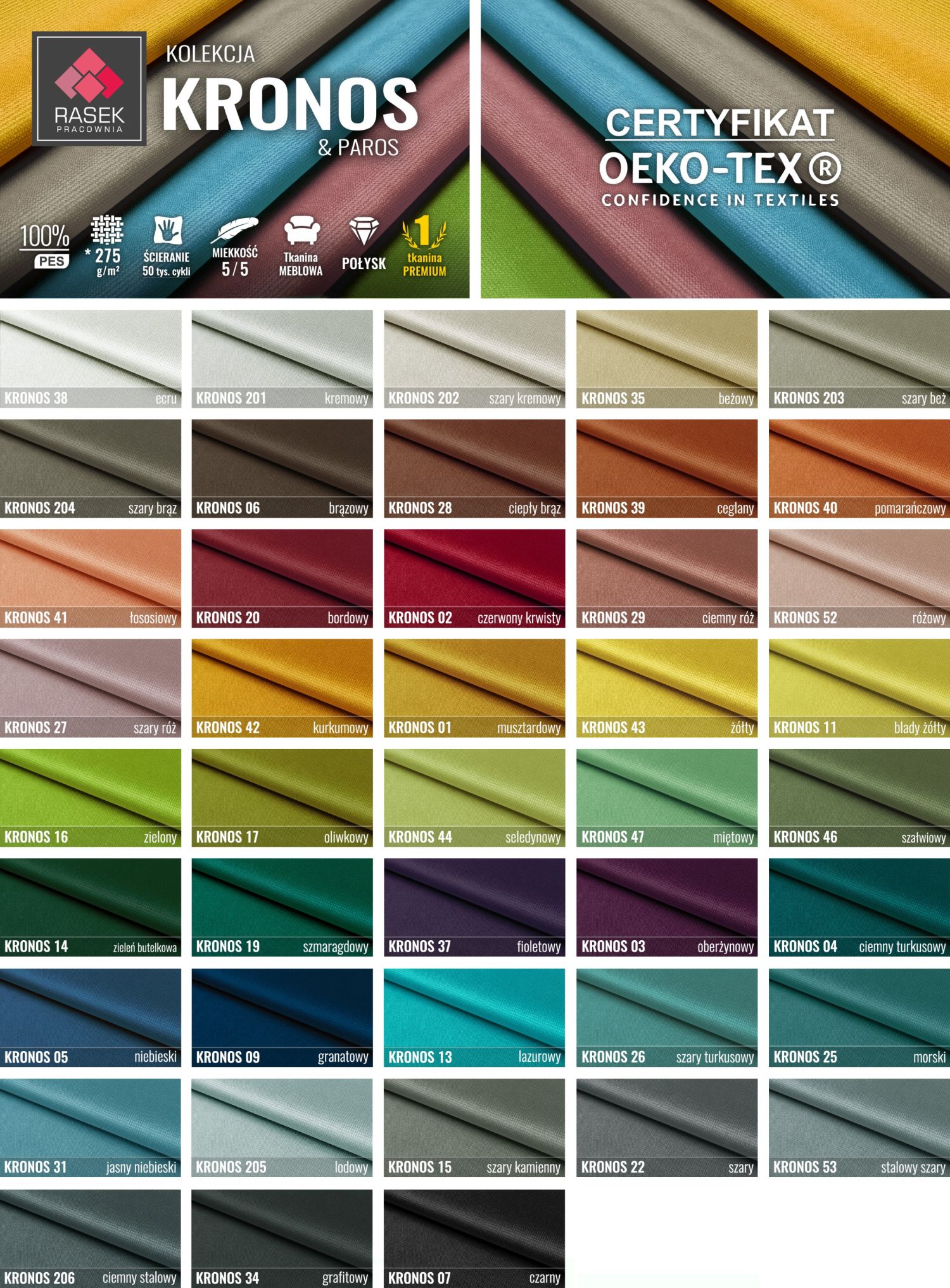Select the Kronos 206 ciemny stalowy swatch
Viewport: 950px width, 1288px height.
click(91, 1238)
